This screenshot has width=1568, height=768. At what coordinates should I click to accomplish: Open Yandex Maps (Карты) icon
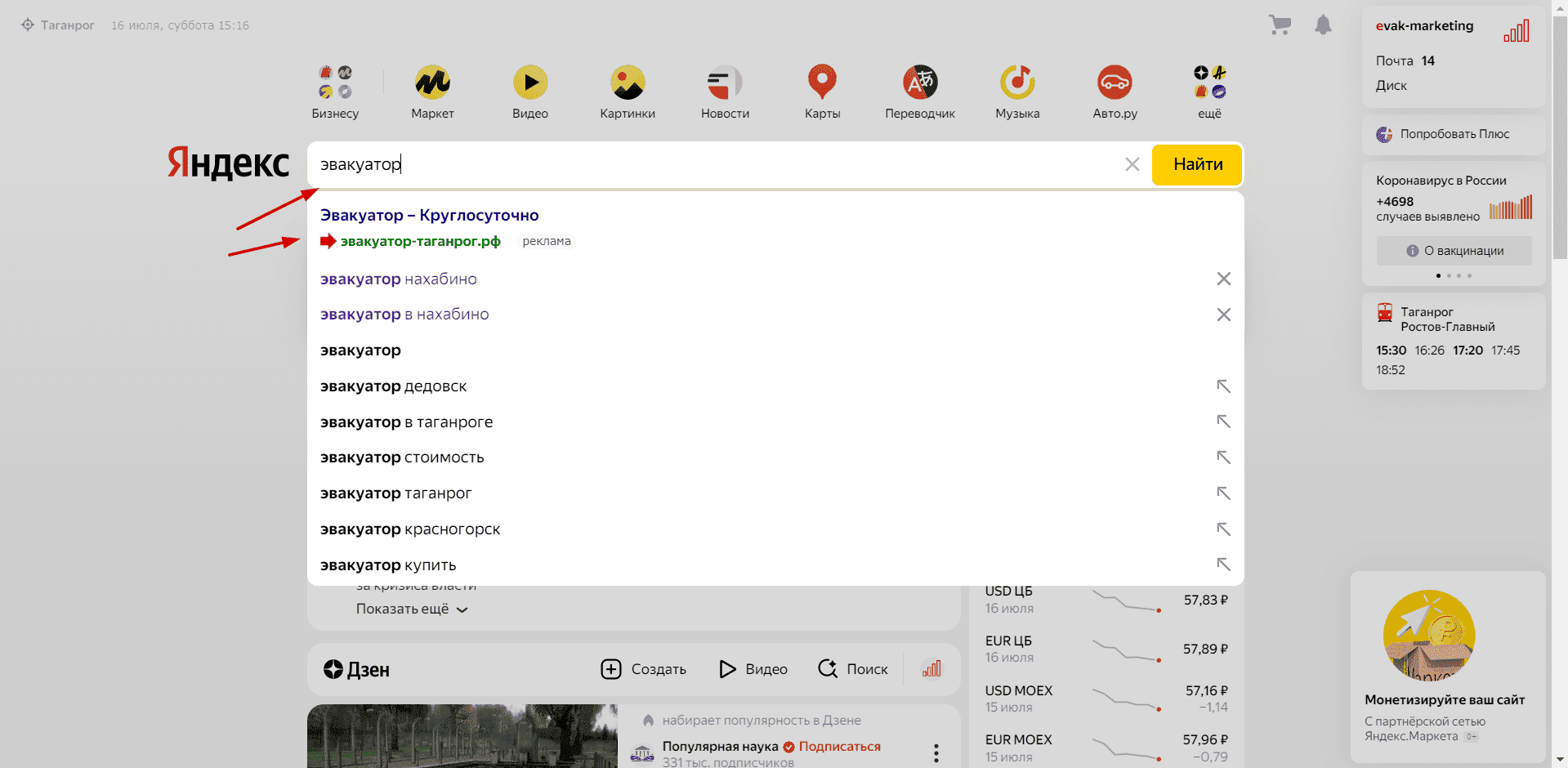[x=822, y=83]
